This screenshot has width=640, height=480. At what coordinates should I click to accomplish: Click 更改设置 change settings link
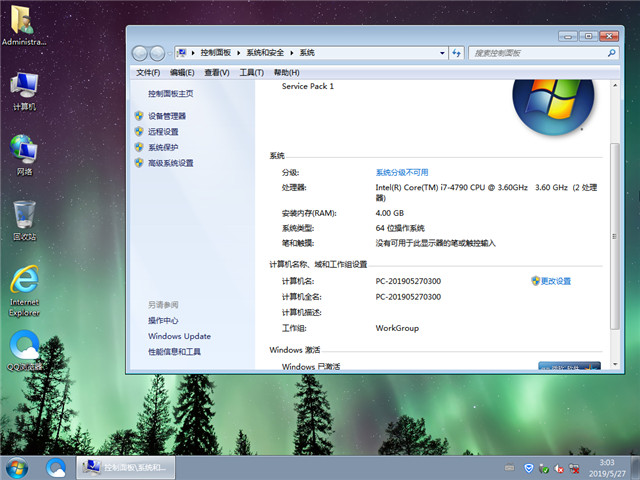coord(556,281)
